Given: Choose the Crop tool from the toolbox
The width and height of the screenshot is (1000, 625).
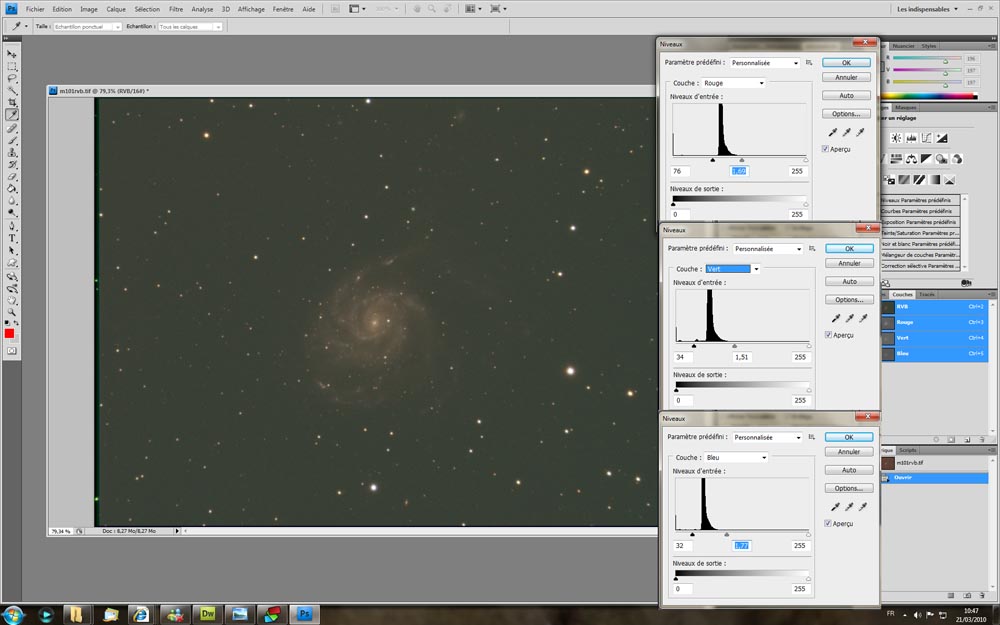Looking at the screenshot, I should coord(12,103).
